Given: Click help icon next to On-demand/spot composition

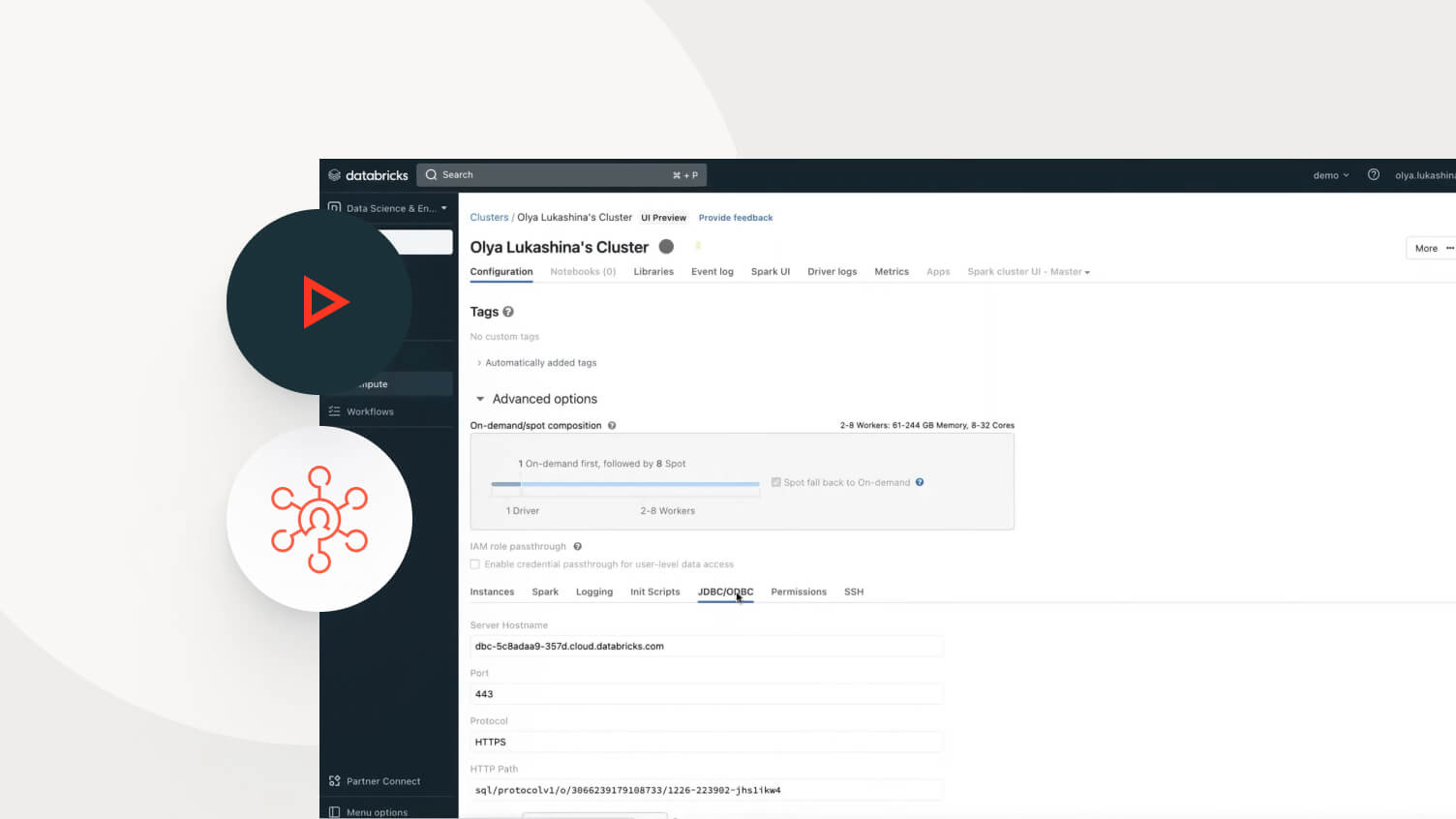Looking at the screenshot, I should click(x=612, y=425).
